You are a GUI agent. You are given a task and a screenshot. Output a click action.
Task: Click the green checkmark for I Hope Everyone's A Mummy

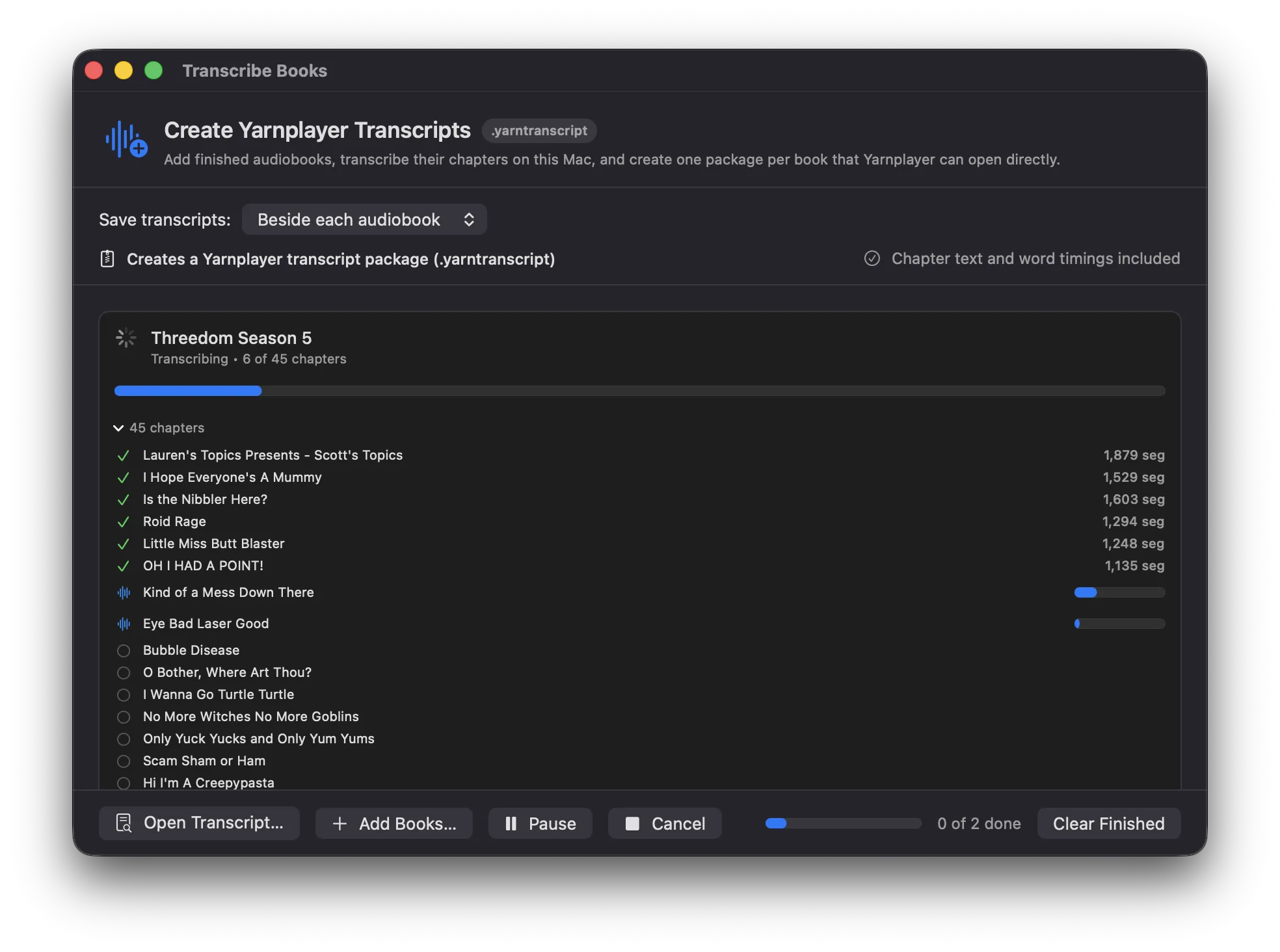point(123,478)
